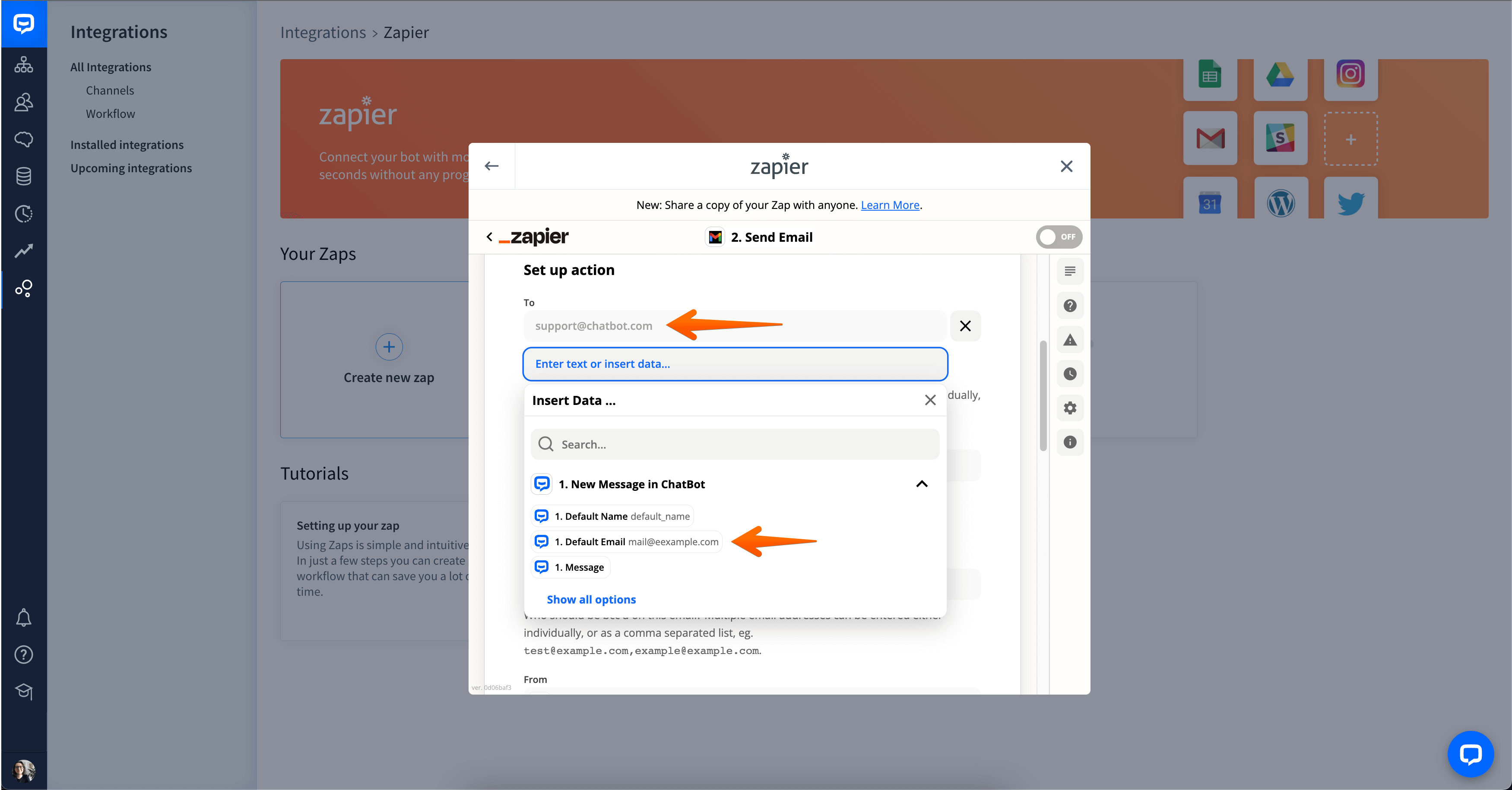
Task: Insert the Default Name default_name data pill
Action: tap(612, 516)
